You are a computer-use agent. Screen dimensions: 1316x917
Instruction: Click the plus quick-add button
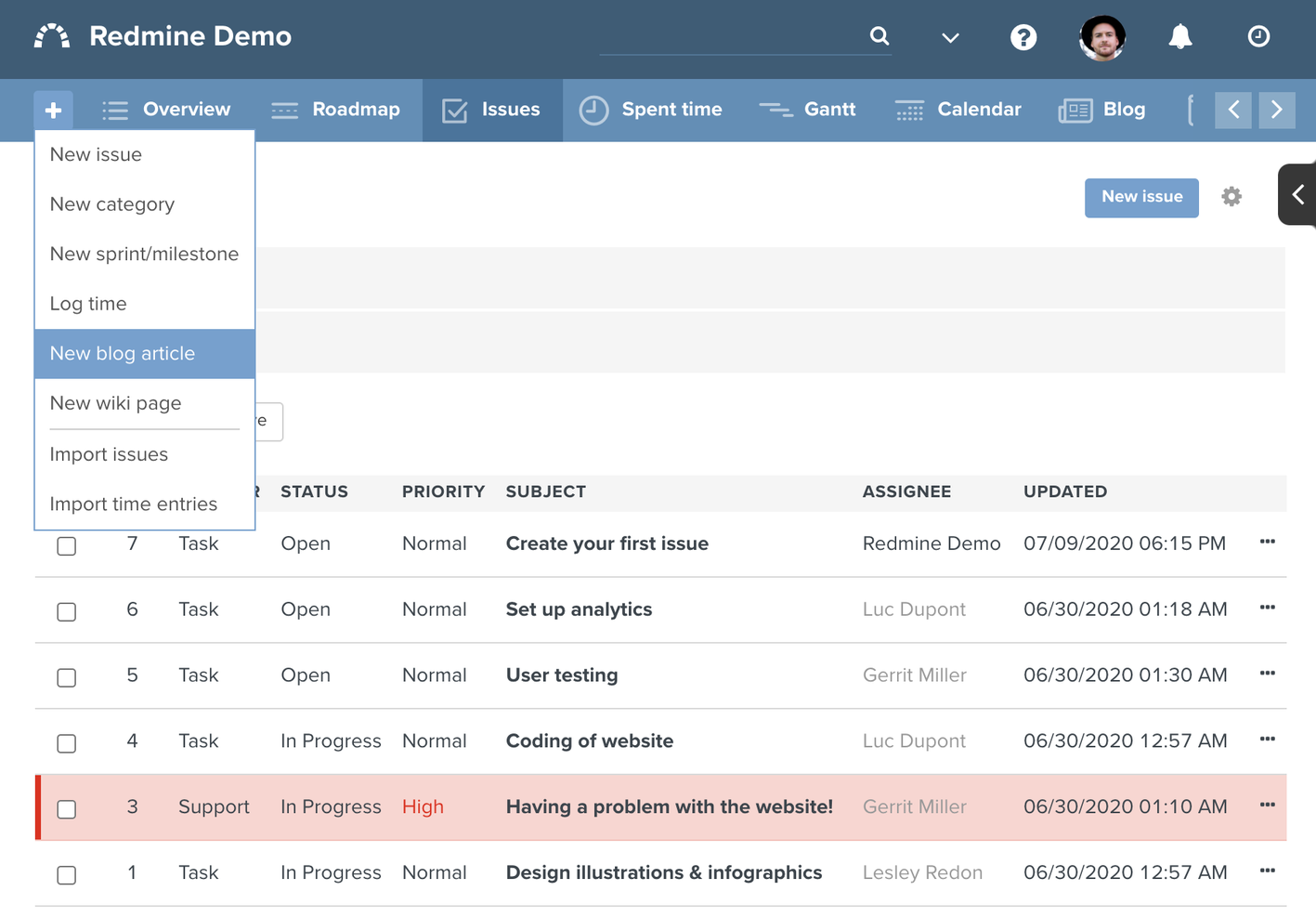click(53, 111)
